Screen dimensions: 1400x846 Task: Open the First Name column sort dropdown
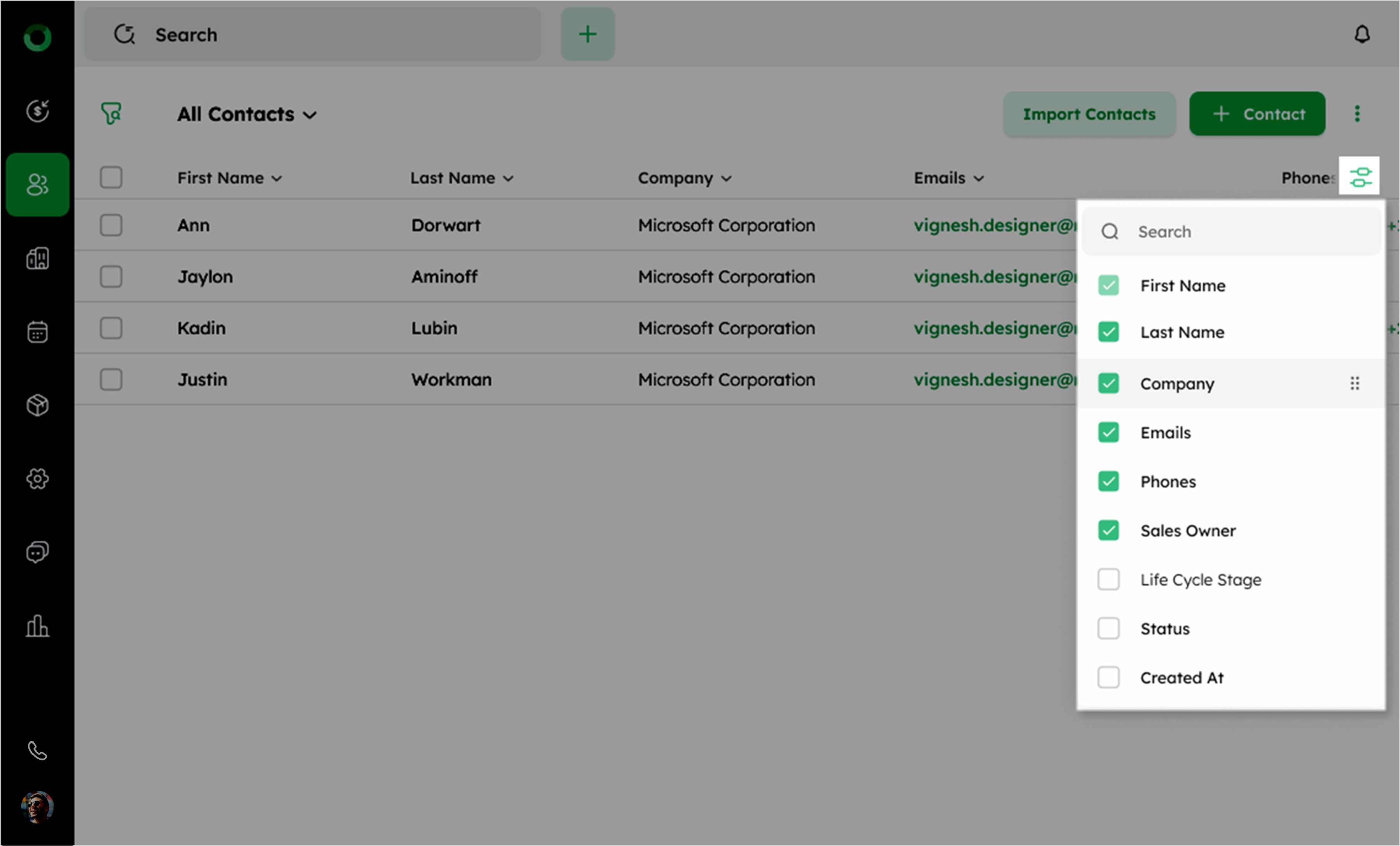tap(277, 179)
